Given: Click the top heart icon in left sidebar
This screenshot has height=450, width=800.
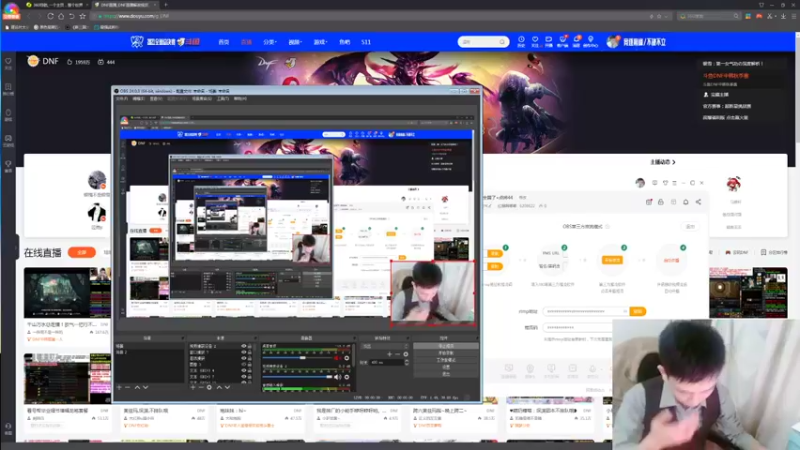Looking at the screenshot, I should [8, 61].
